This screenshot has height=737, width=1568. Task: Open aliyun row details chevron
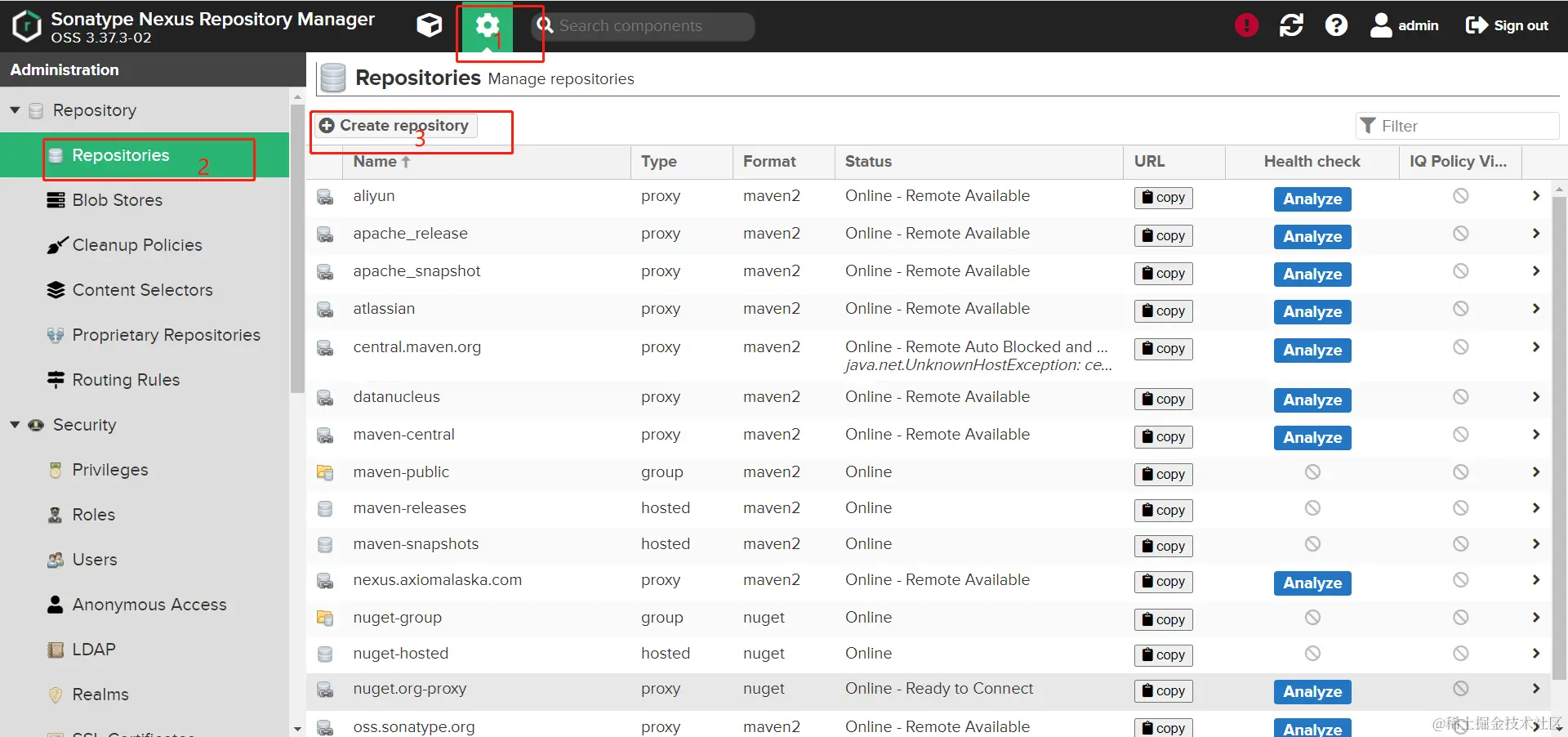point(1536,196)
